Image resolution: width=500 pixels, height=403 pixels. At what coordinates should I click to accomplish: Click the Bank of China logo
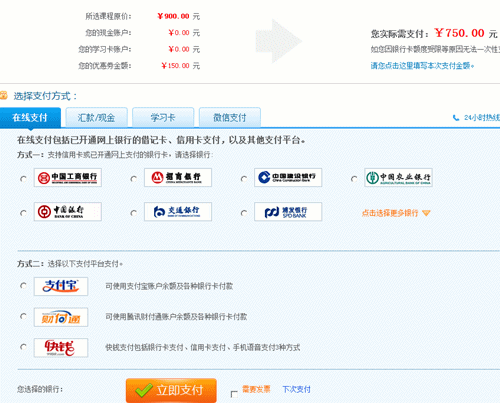68,212
